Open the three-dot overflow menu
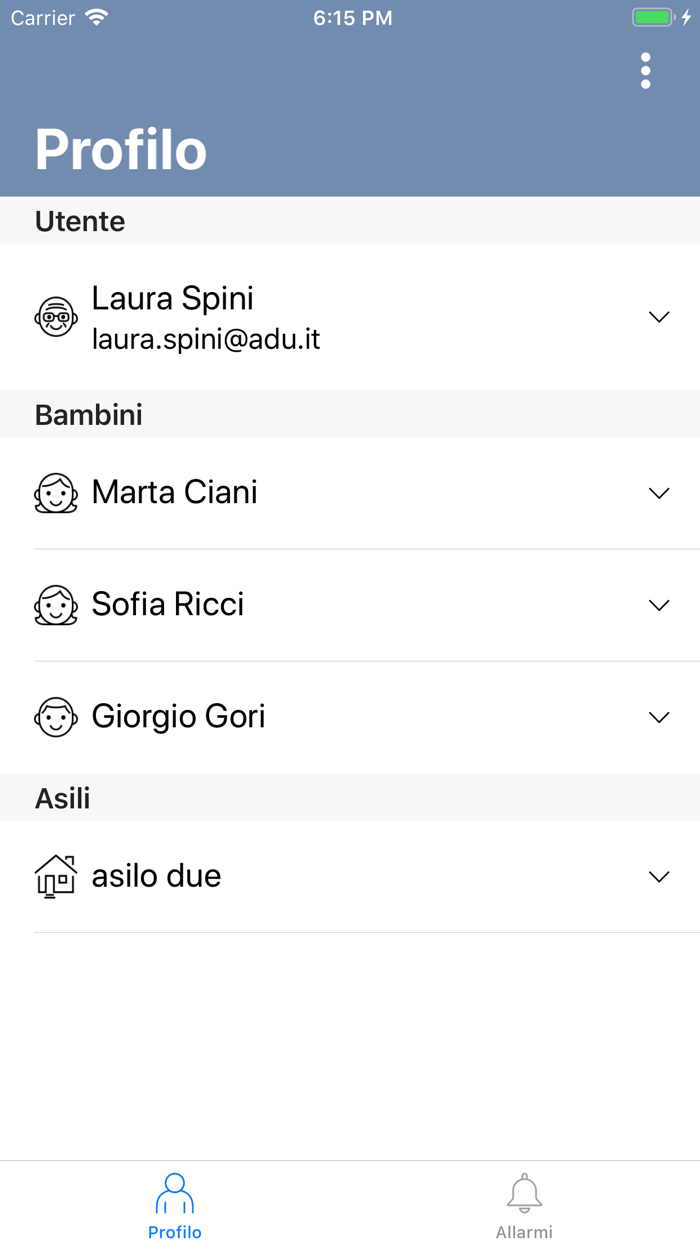 tap(646, 71)
